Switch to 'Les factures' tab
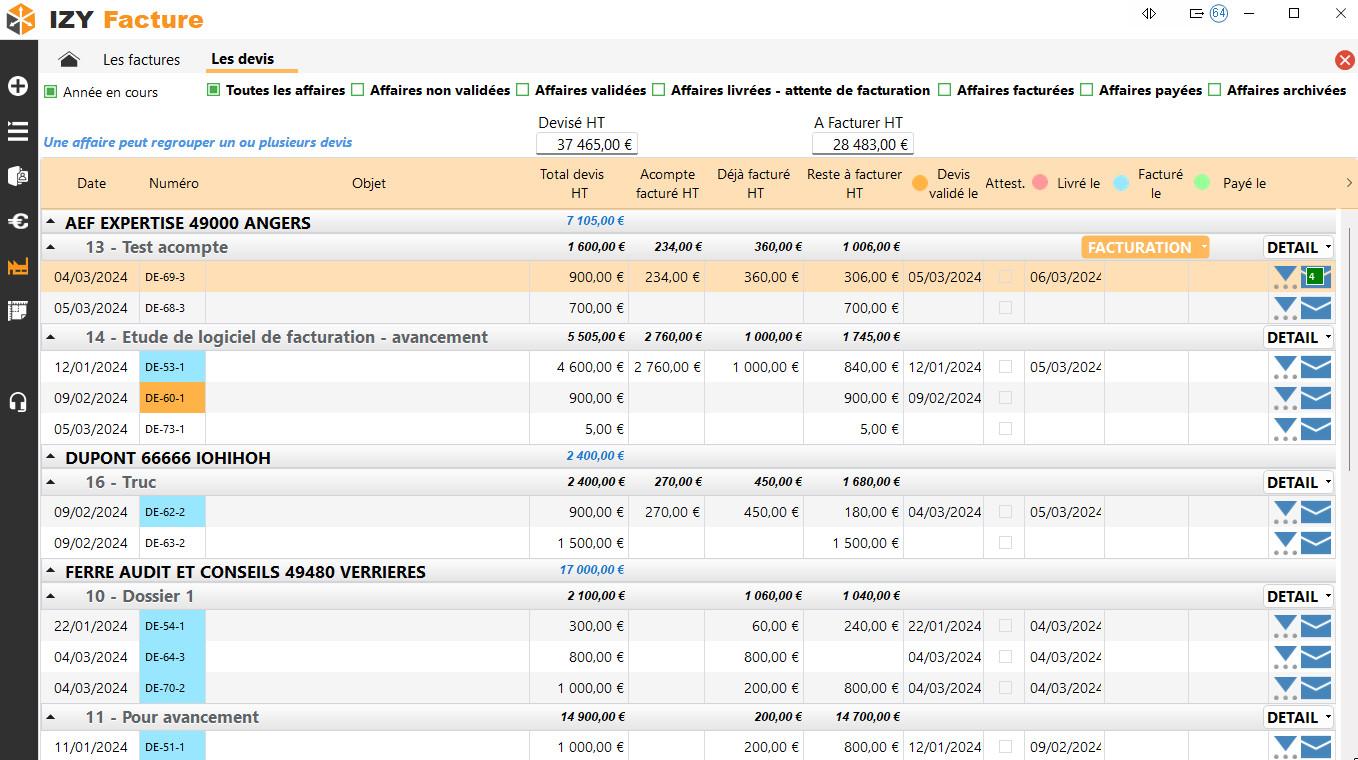This screenshot has height=760, width=1358. [x=142, y=60]
